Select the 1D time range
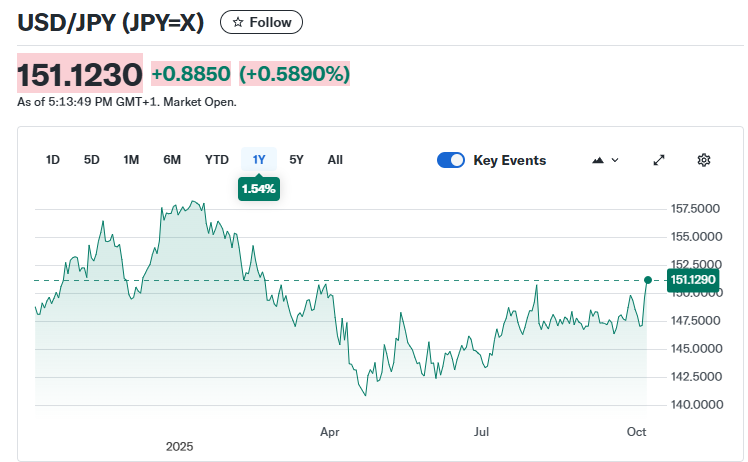The width and height of the screenshot is (748, 462). (53, 160)
